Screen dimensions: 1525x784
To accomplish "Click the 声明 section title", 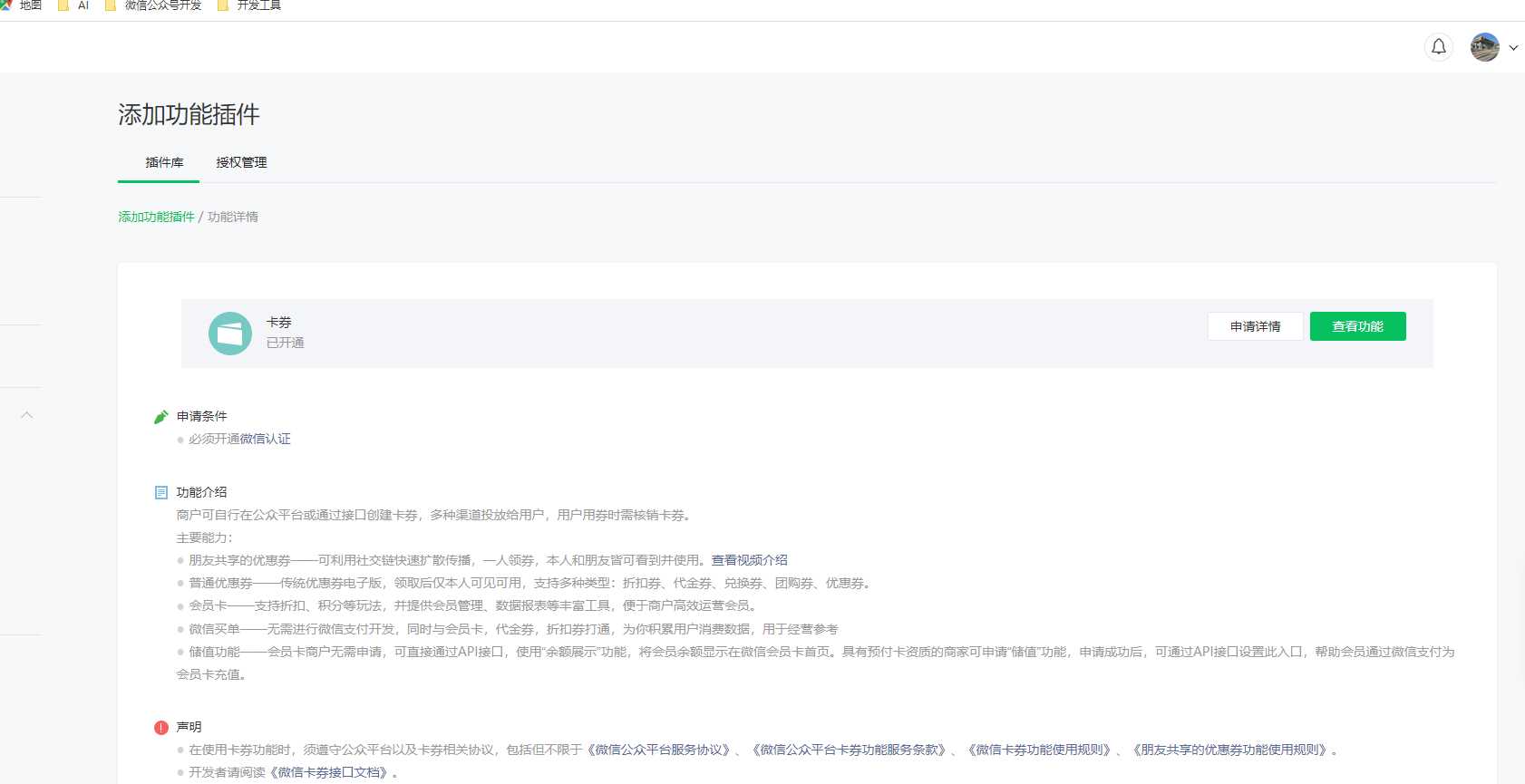I will pos(189,727).
